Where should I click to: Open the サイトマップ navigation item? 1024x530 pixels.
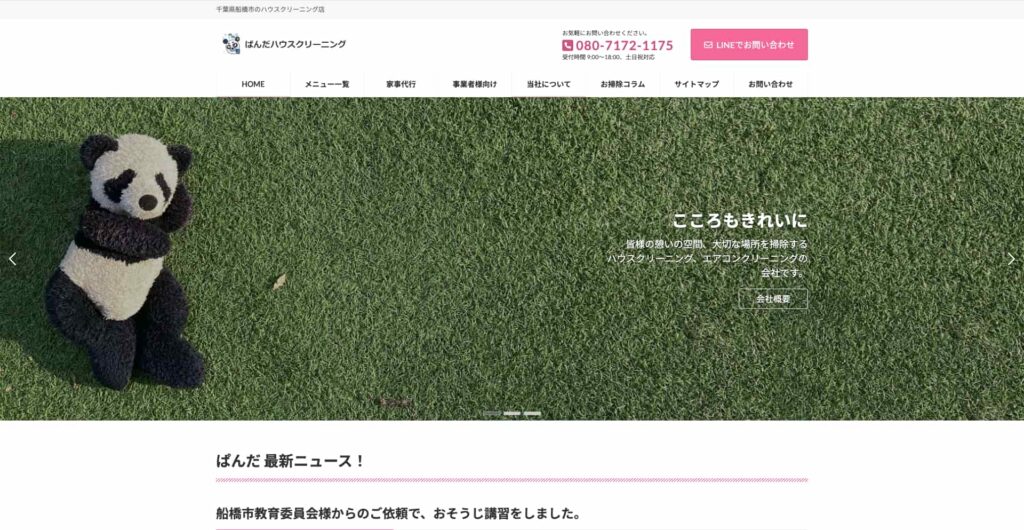pyautogui.click(x=696, y=84)
